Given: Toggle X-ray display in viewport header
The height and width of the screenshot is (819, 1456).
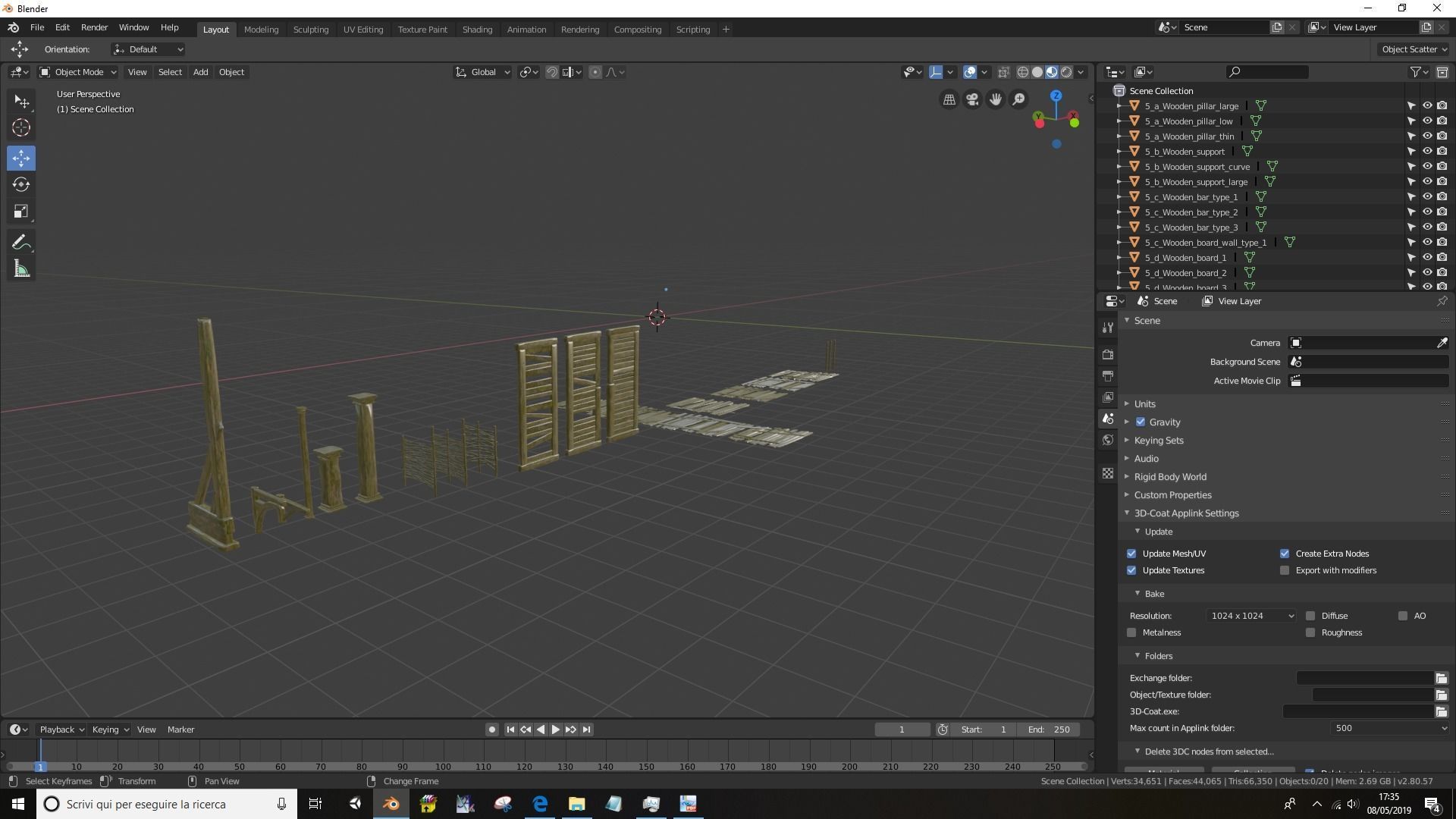Looking at the screenshot, I should point(1003,72).
